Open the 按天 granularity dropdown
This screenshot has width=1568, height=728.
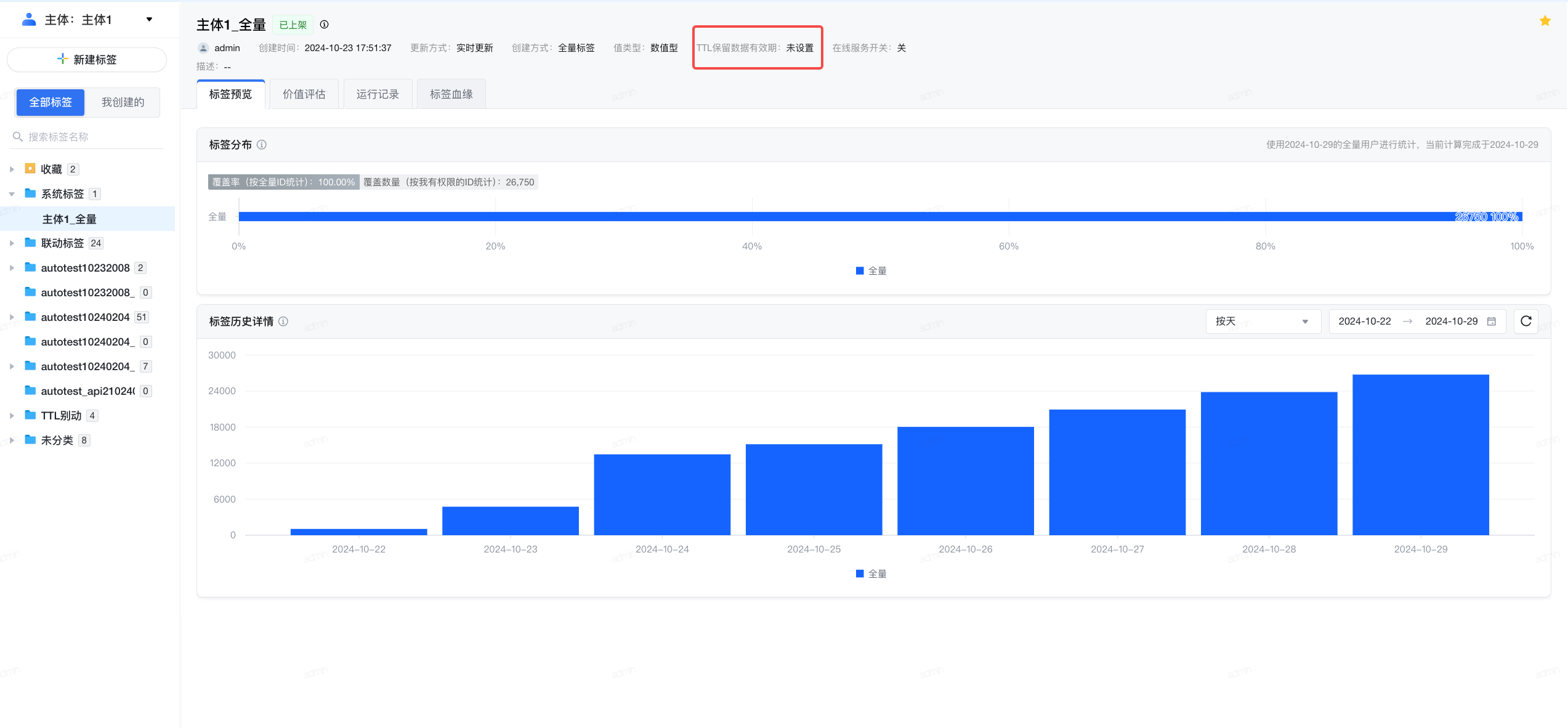1263,322
